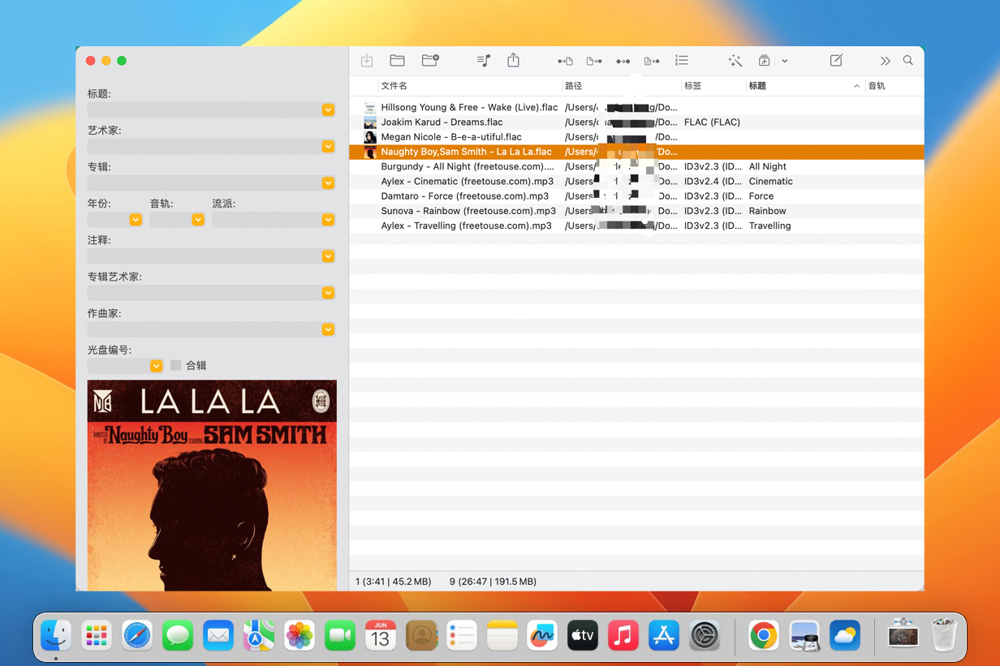The image size is (1000, 666).
Task: Select Sunova - Rainbow (freetouse.com).mp3 row
Action: [x=636, y=211]
